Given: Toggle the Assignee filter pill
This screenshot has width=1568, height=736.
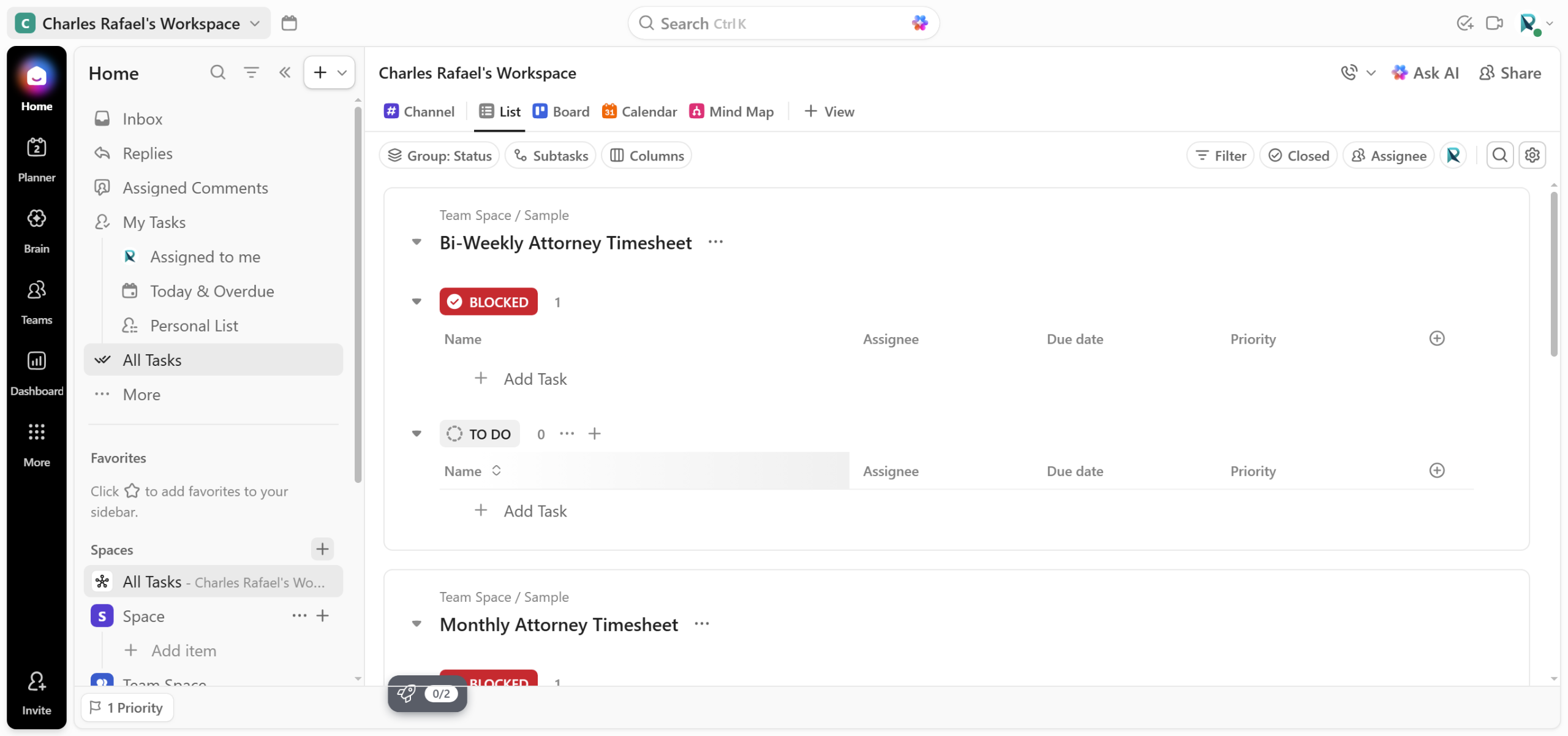Looking at the screenshot, I should coord(1388,156).
